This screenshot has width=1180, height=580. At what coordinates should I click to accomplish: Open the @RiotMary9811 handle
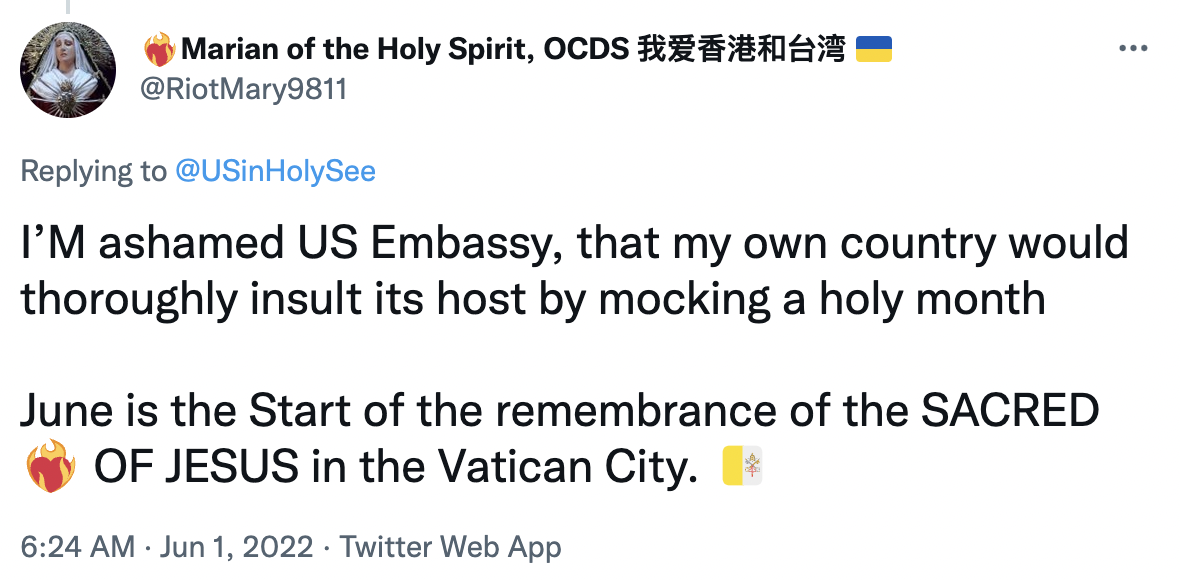246,90
